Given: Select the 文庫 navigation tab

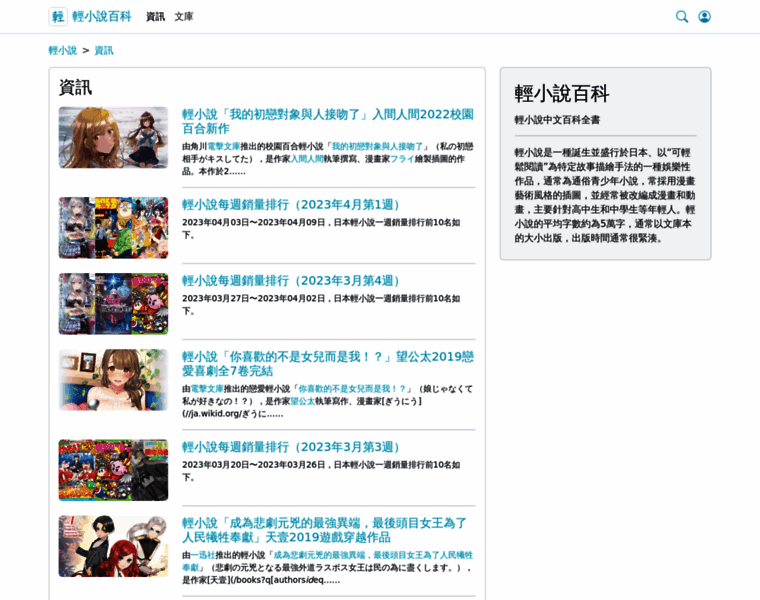Looking at the screenshot, I should pos(184,17).
